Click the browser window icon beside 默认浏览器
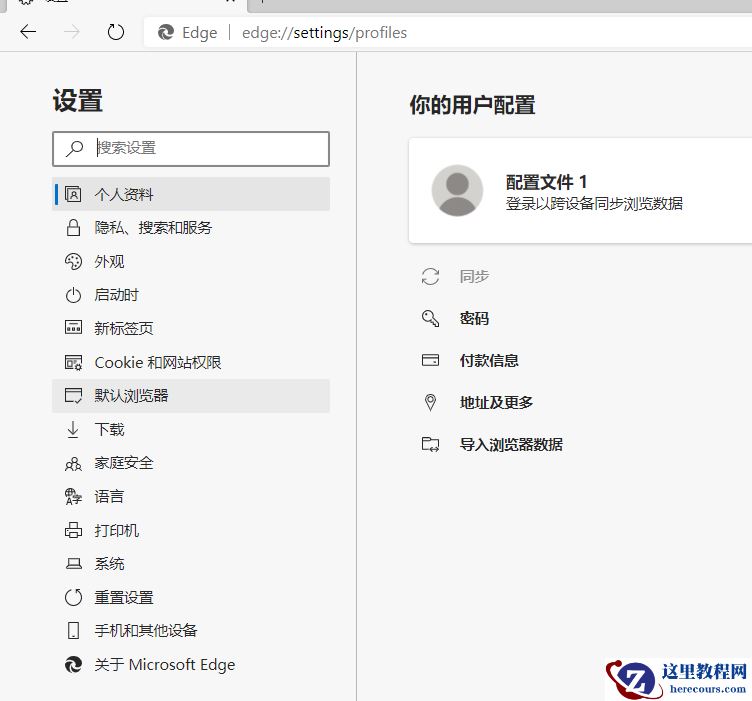Screen dimensions: 752x701 tap(73, 396)
